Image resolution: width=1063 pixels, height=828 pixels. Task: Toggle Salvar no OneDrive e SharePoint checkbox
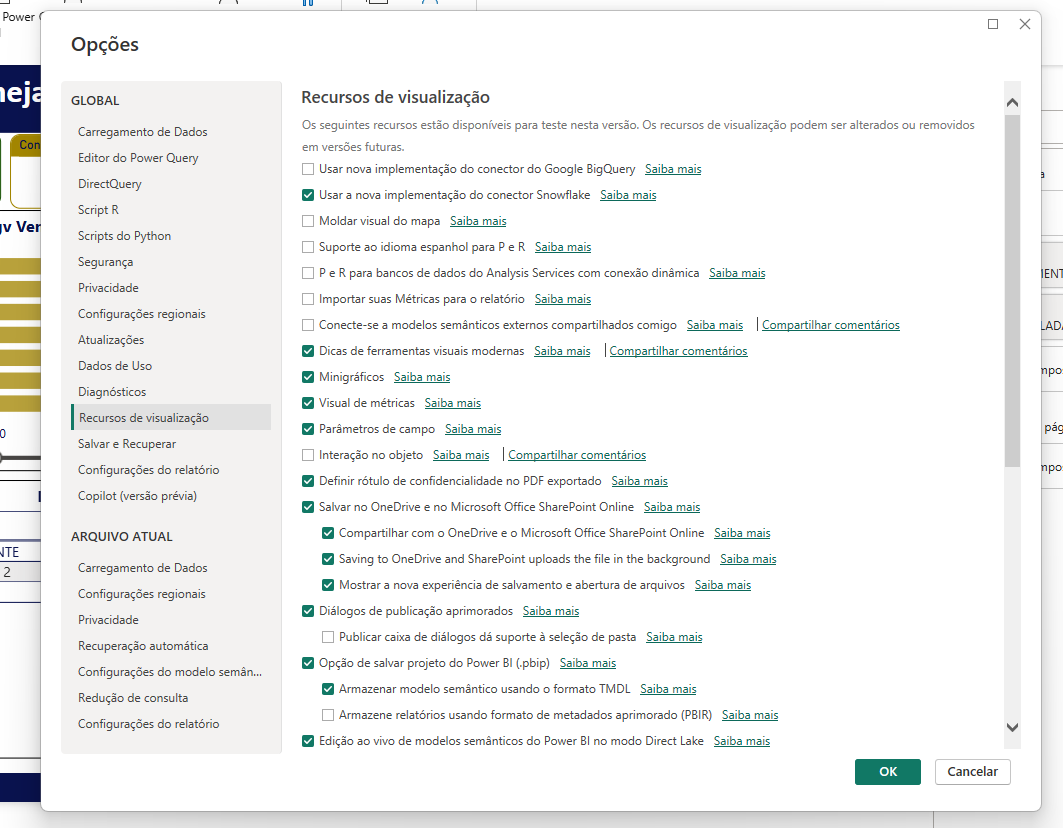pos(308,507)
